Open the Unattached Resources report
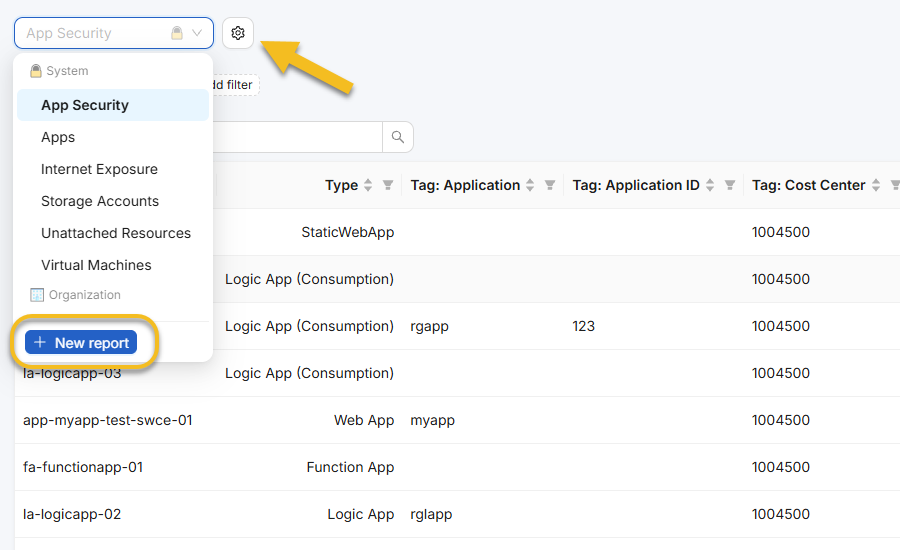900x550 pixels. (x=113, y=233)
